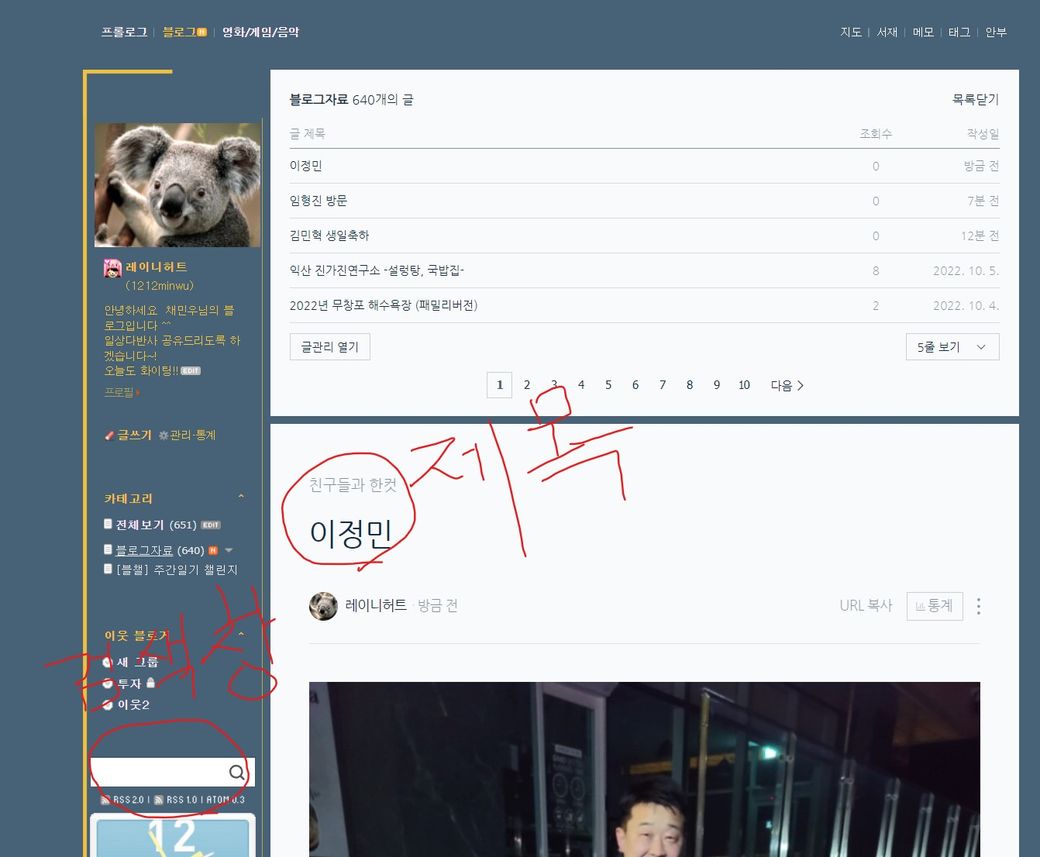Open post options three-dot menu
1040x857 pixels.
point(978,606)
